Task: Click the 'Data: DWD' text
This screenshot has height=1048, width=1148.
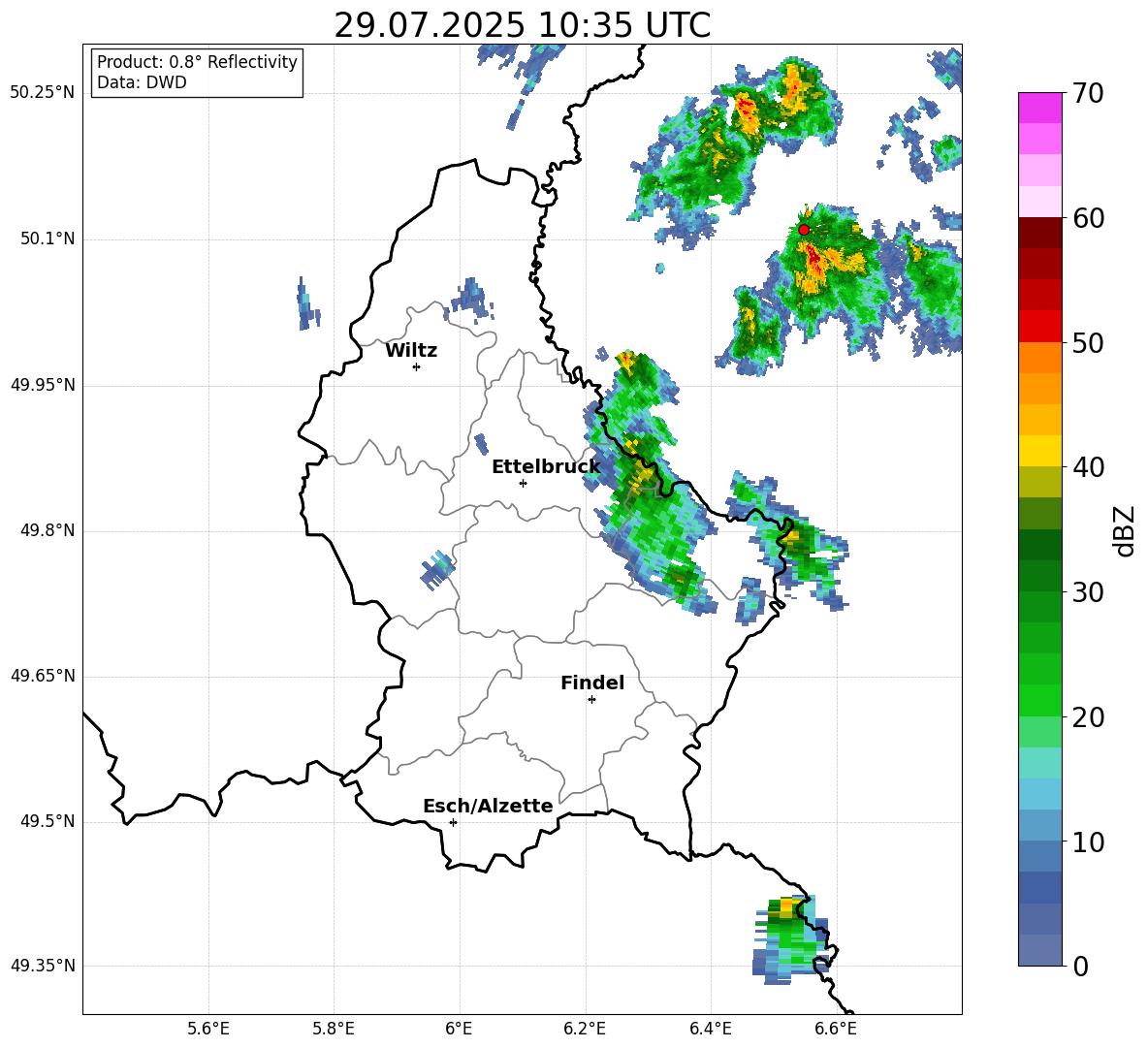Action: [x=142, y=82]
